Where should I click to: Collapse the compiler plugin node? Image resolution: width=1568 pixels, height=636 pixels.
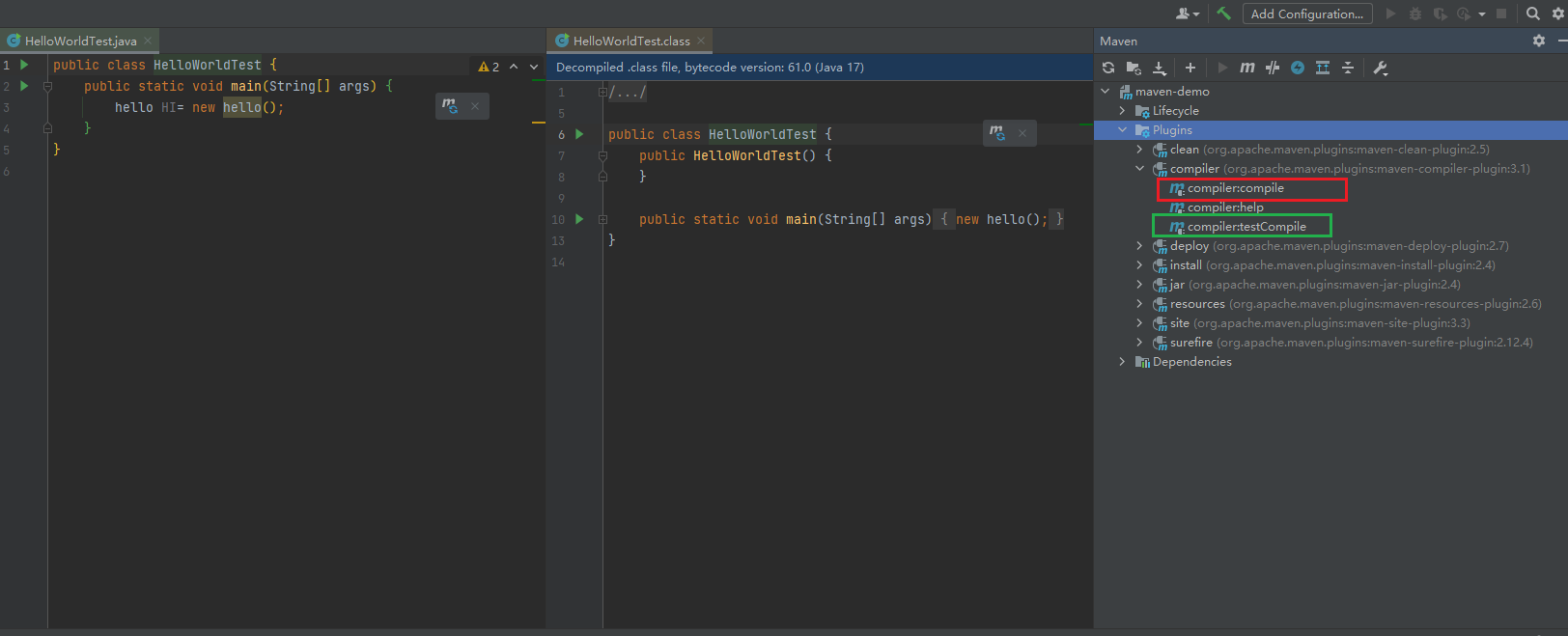1139,169
